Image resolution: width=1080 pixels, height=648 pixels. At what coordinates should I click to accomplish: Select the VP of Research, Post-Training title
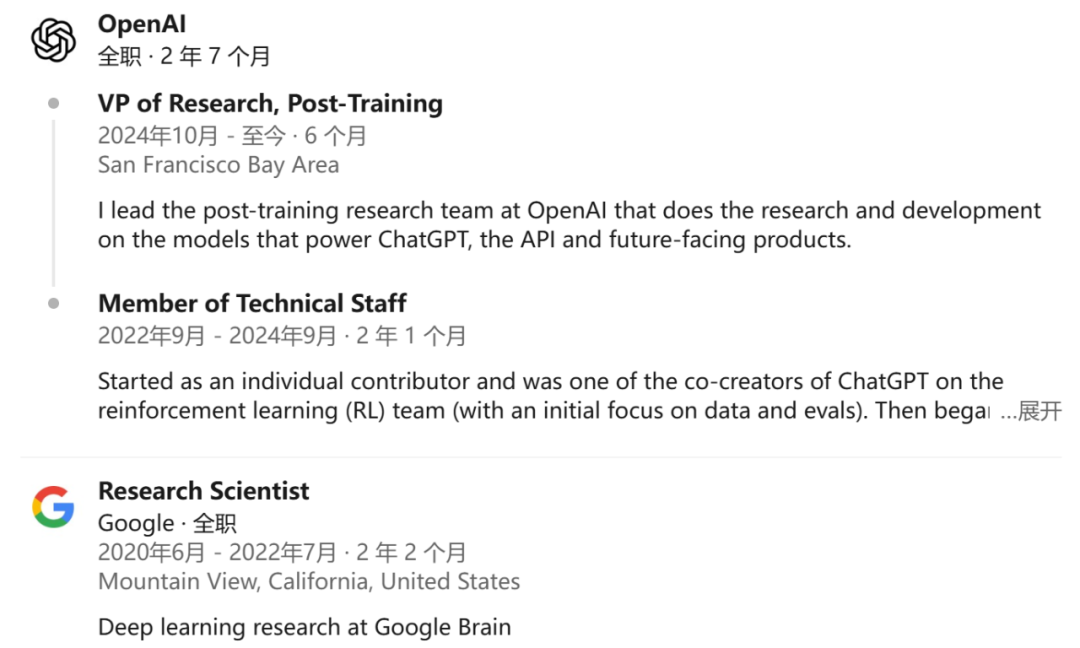pyautogui.click(x=270, y=103)
